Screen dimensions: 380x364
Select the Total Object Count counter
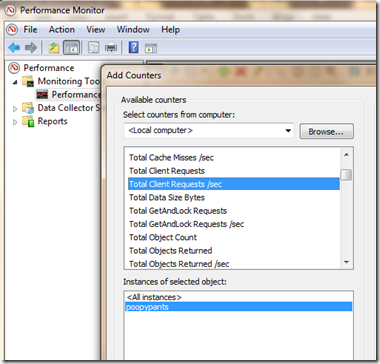pyautogui.click(x=163, y=237)
